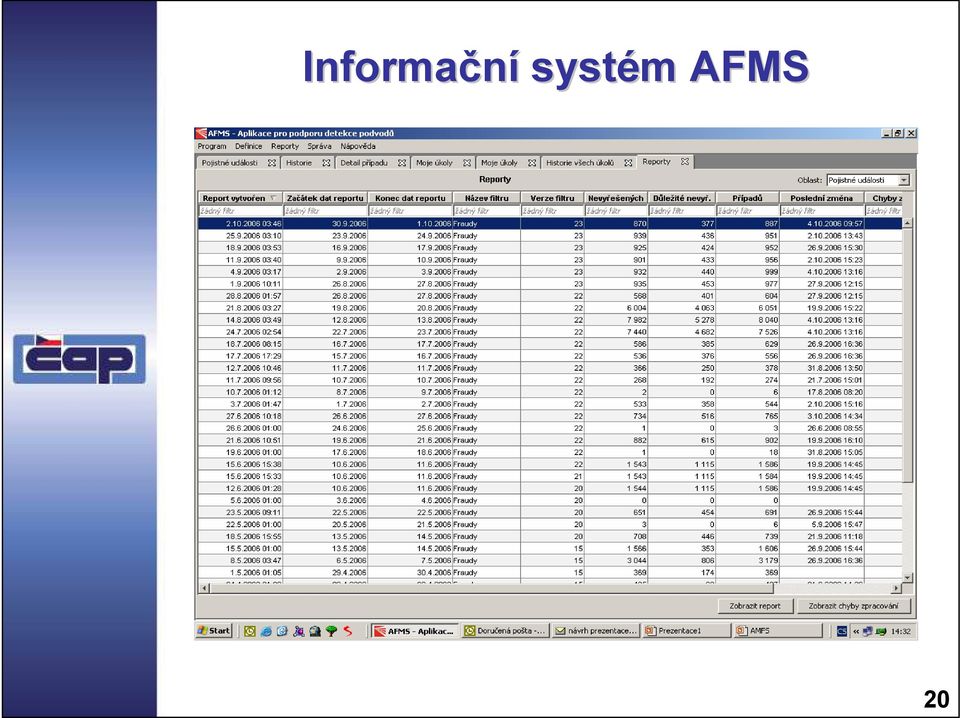The image size is (960, 718).
Task: Switch to Doručená pošta taskbar window
Action: pos(504,630)
